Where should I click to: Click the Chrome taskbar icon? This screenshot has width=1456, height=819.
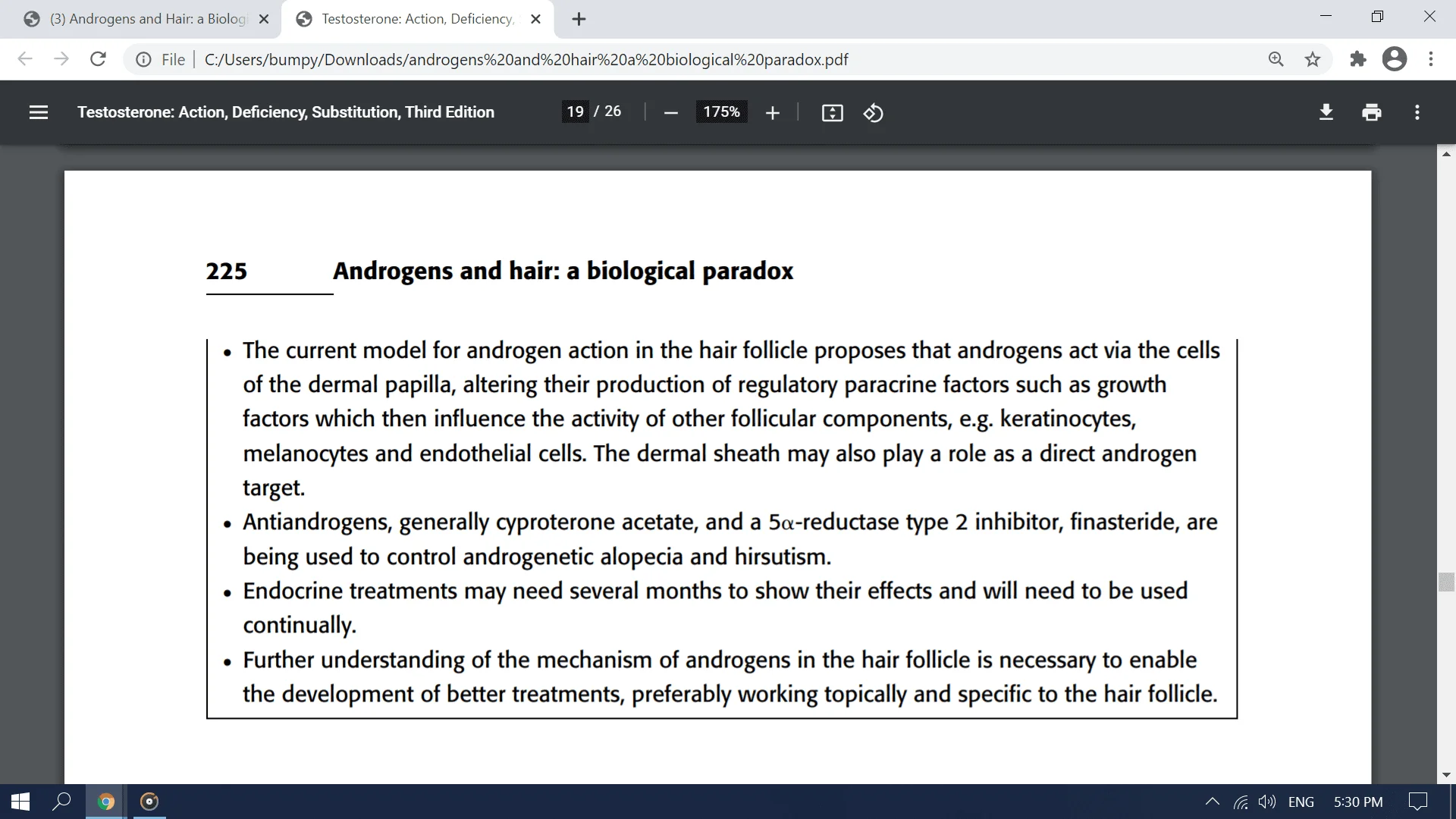click(x=106, y=802)
